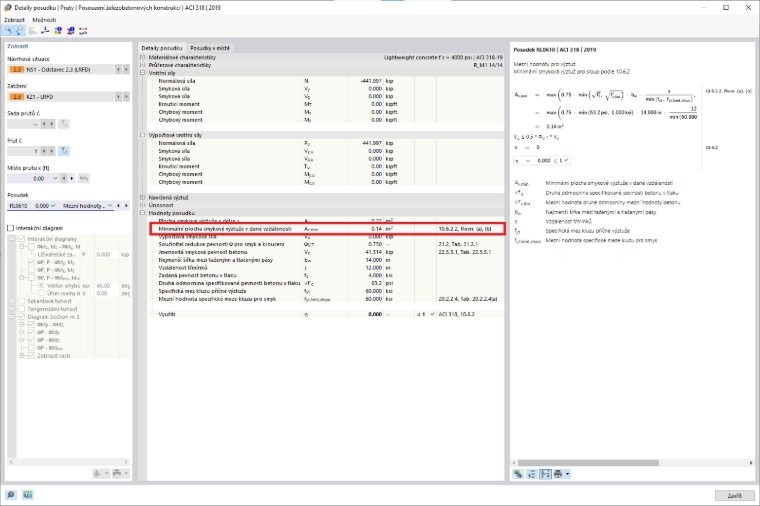The width and height of the screenshot is (760, 506).
Task: Click the list-format icon below the formula panel
Action: pyautogui.click(x=532, y=474)
